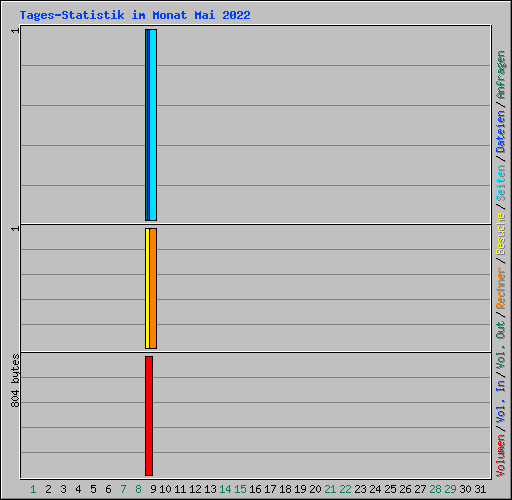The image size is (512, 500).
Task: Select the orange Rechner bar for day 9
Action: [153, 289]
